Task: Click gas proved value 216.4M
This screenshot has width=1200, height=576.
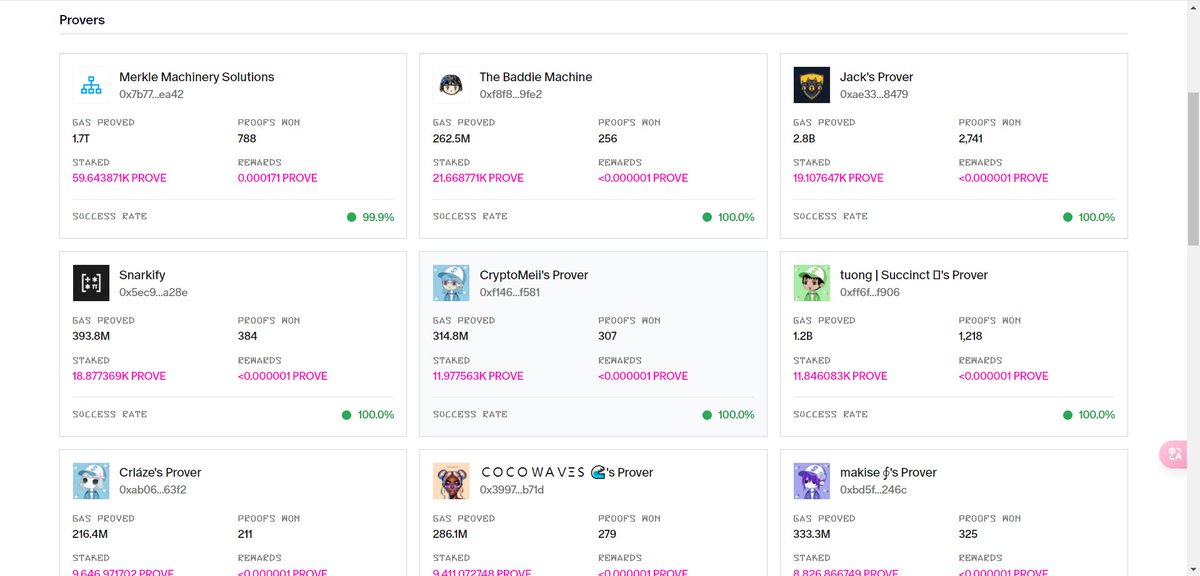Action: (x=90, y=535)
